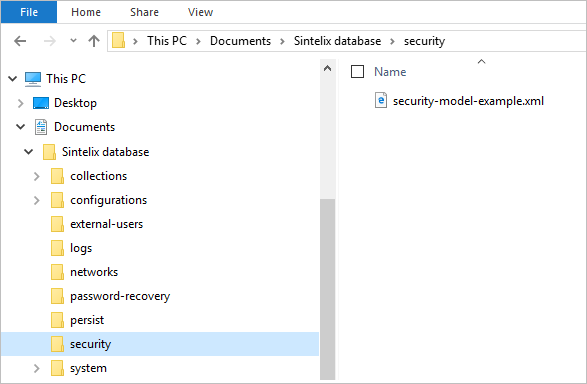Sort files by the Name column
This screenshot has height=384, width=587.
(390, 71)
